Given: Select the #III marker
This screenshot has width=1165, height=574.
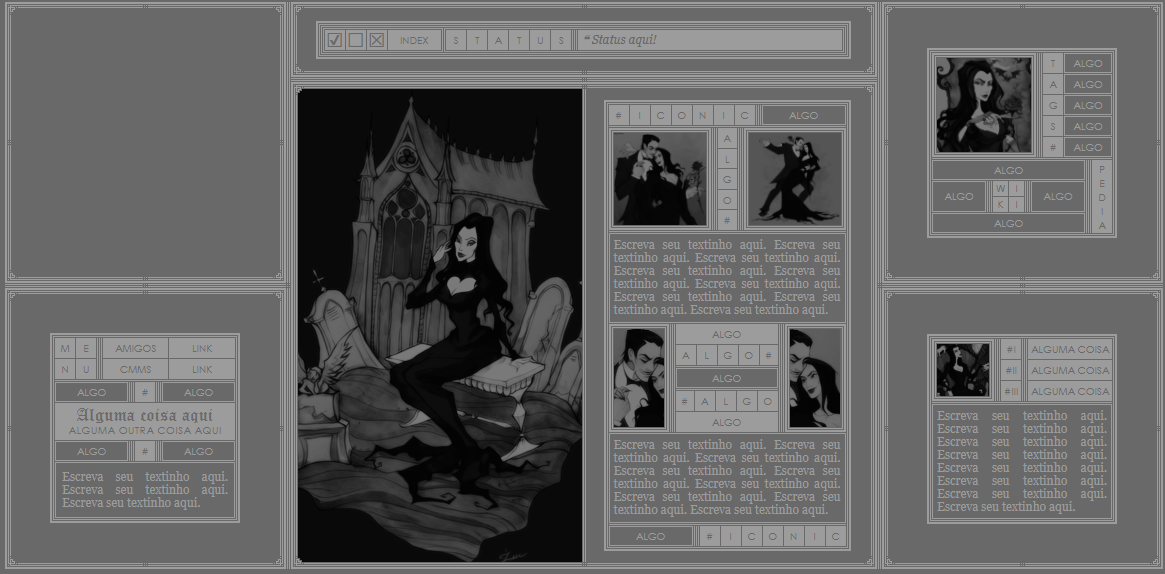Looking at the screenshot, I should point(1010,391).
